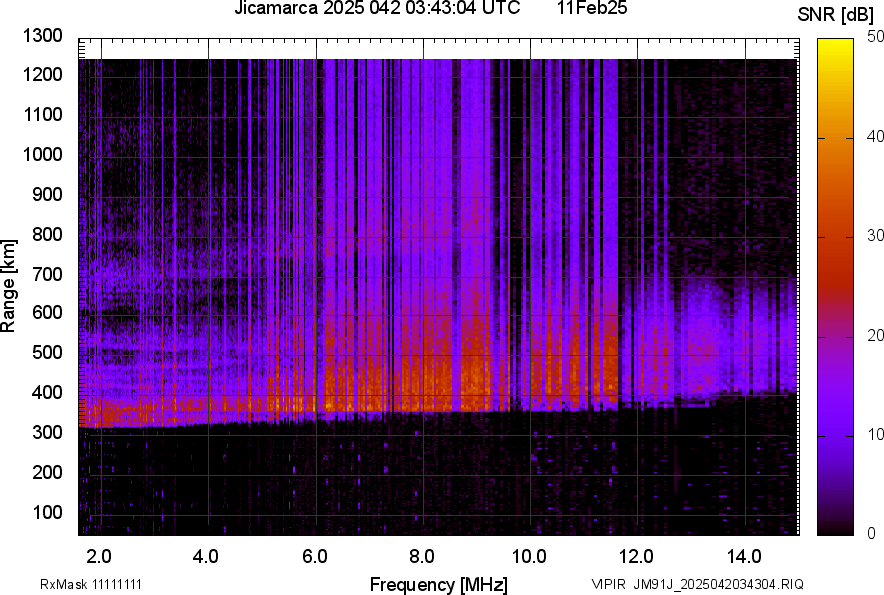Click the Jicamarca timestamp title text
The image size is (884, 595).
pos(377,9)
